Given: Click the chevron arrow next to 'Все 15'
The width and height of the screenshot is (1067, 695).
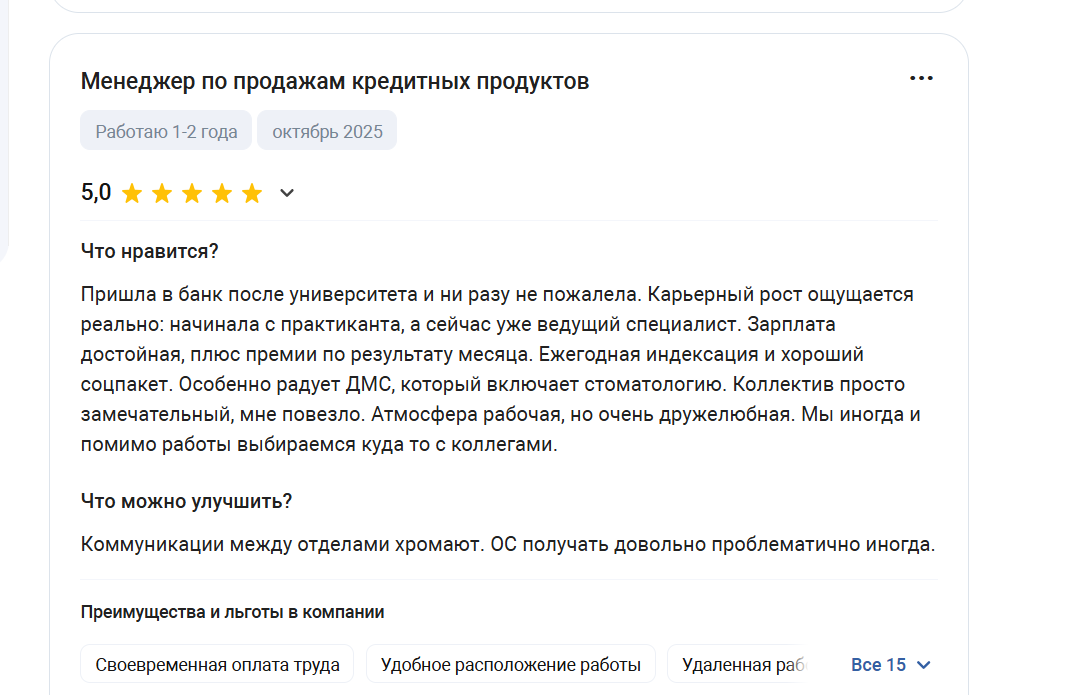Looking at the screenshot, I should pos(923,665).
